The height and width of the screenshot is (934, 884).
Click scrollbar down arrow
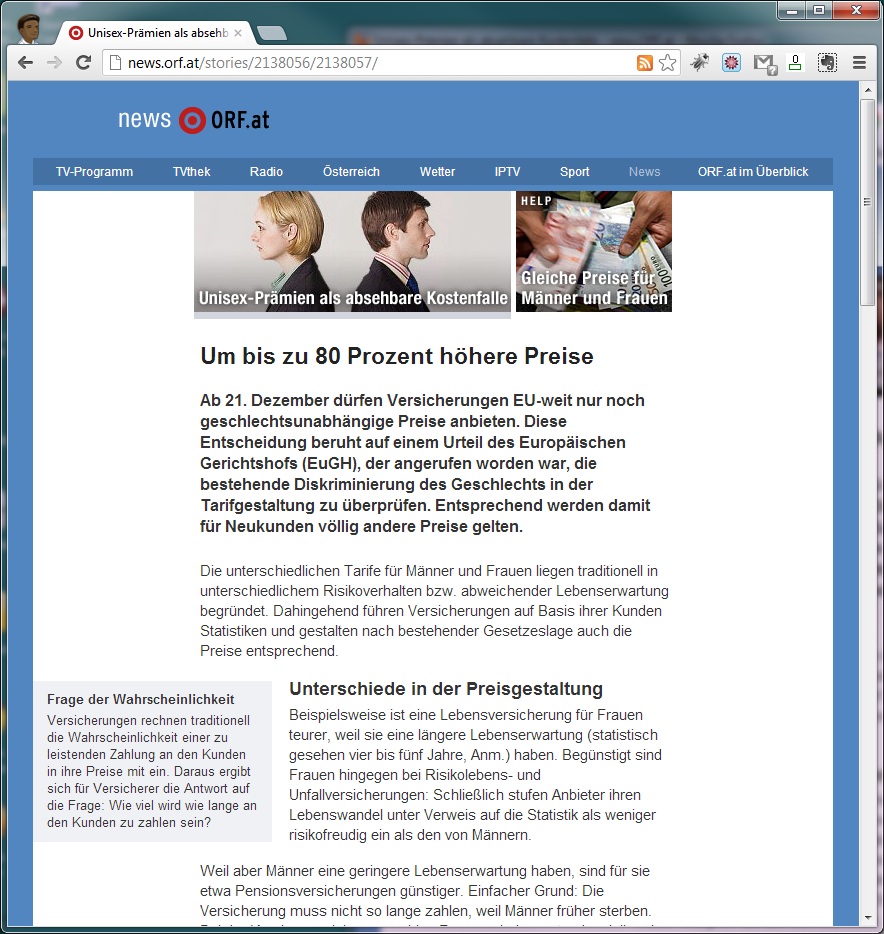click(x=867, y=918)
